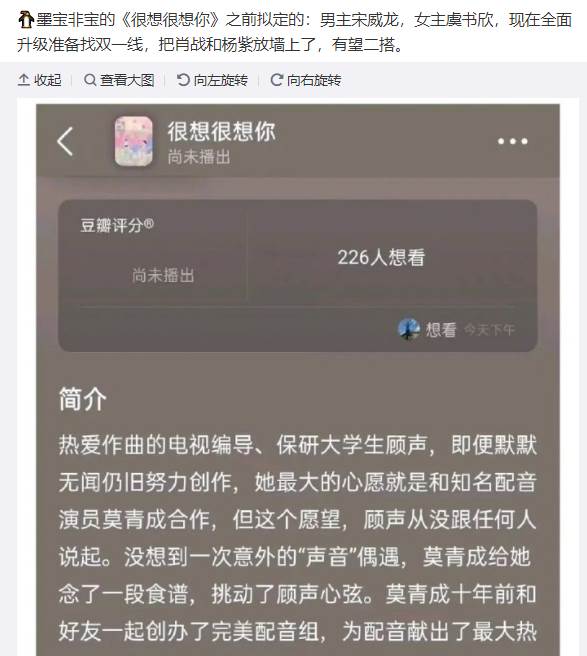Click the magnifier icon beside 查看大图
This screenshot has height=656, width=587.
[90, 79]
